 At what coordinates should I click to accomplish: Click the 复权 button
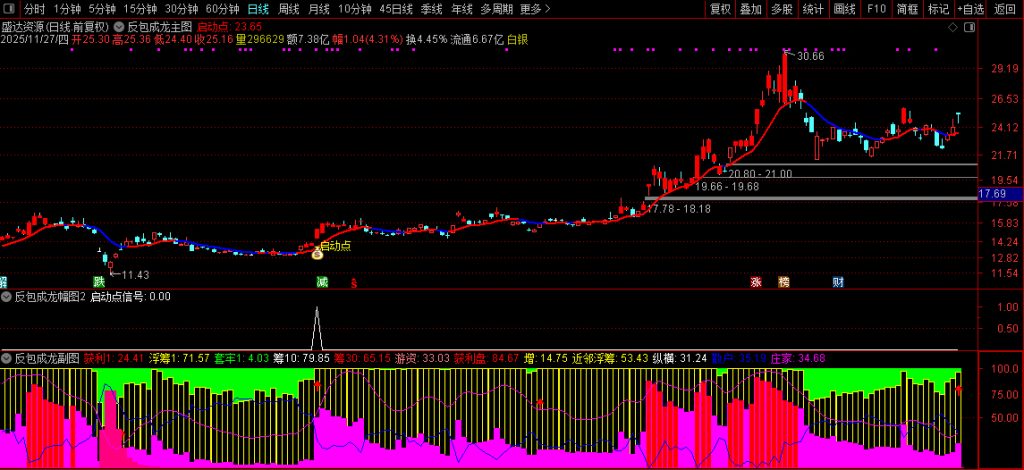coord(720,9)
